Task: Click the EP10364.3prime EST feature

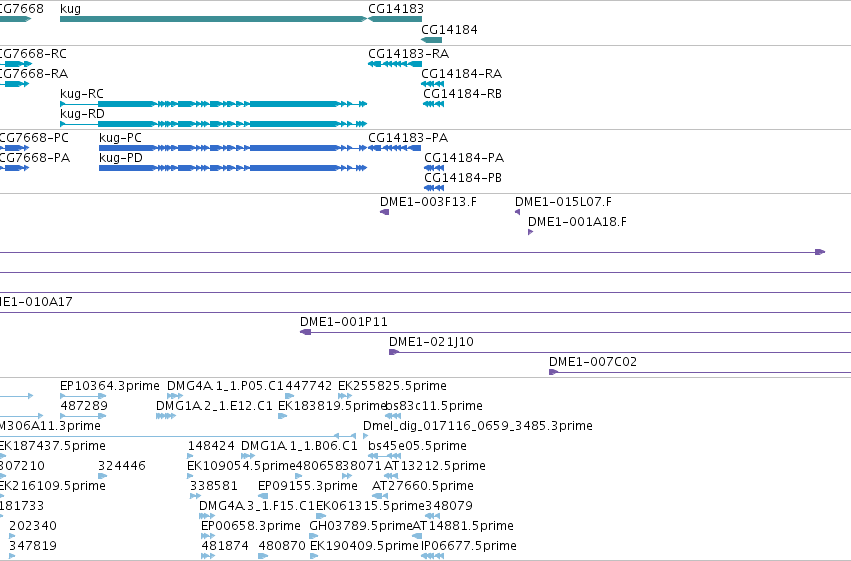Action: [83, 396]
